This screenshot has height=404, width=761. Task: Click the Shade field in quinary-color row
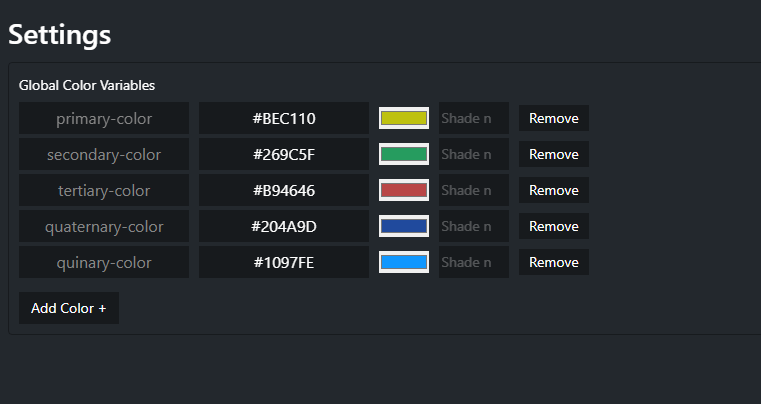tap(474, 262)
